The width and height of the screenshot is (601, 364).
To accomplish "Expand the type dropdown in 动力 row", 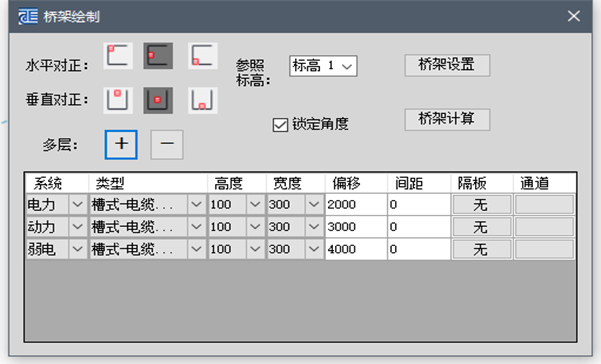I will click(x=197, y=227).
